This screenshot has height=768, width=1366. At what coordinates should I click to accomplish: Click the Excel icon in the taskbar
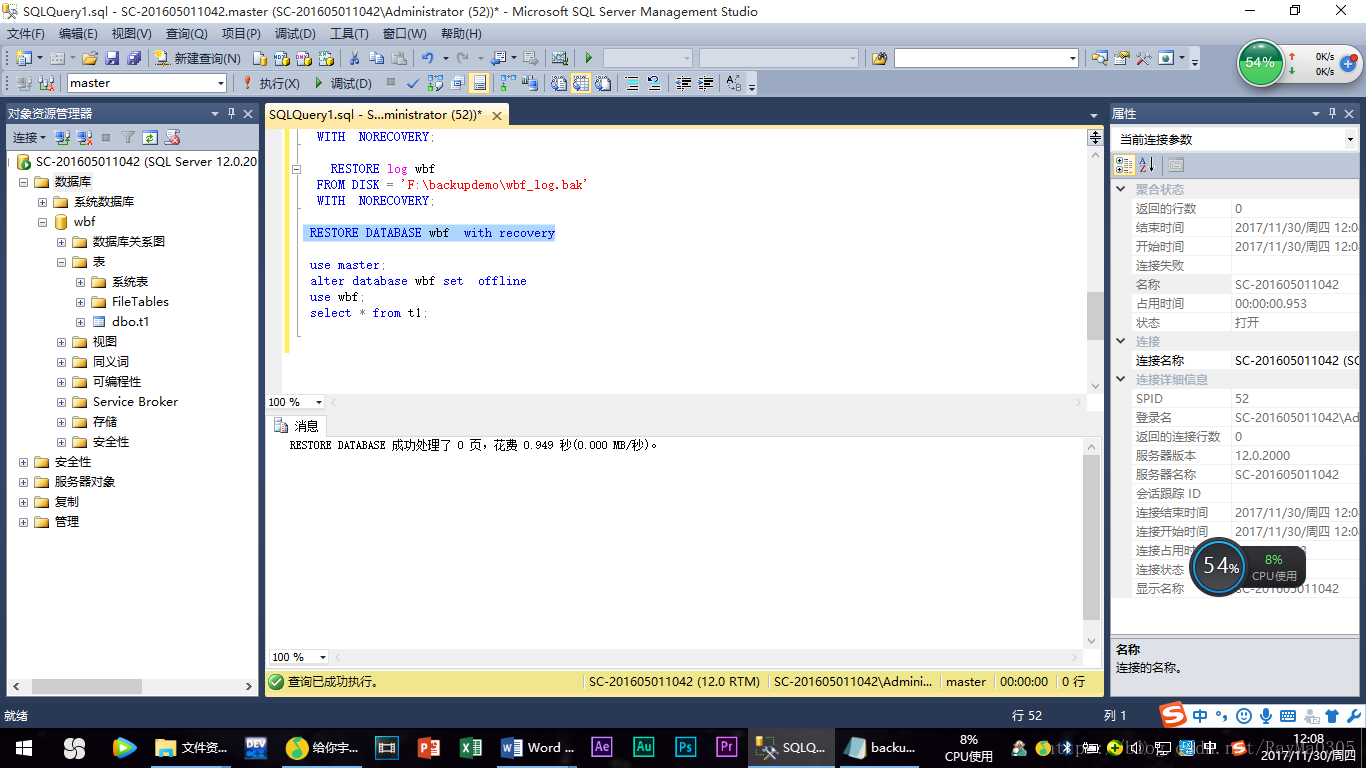(x=471, y=747)
